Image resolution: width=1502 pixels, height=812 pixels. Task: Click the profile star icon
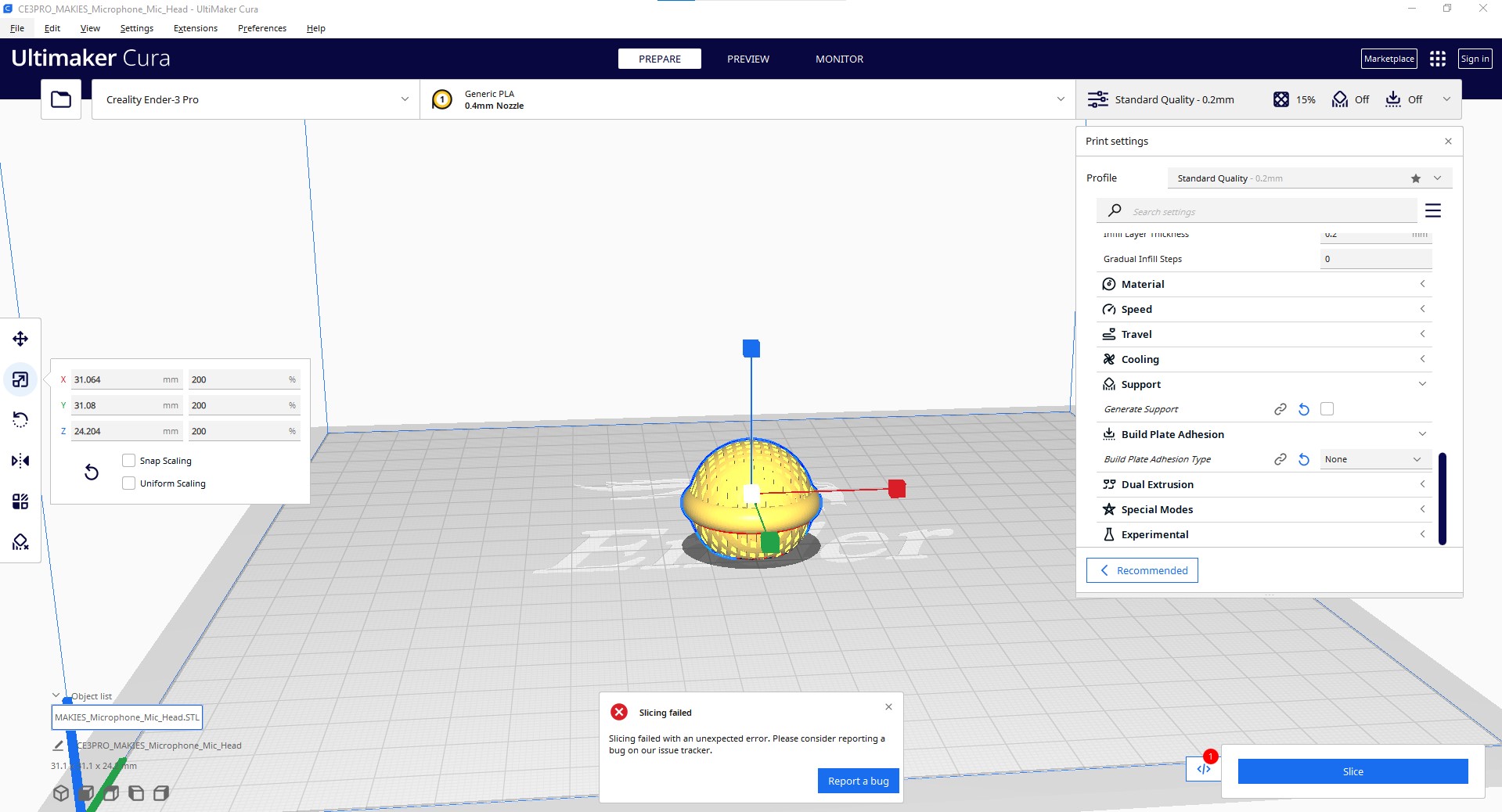(1416, 178)
